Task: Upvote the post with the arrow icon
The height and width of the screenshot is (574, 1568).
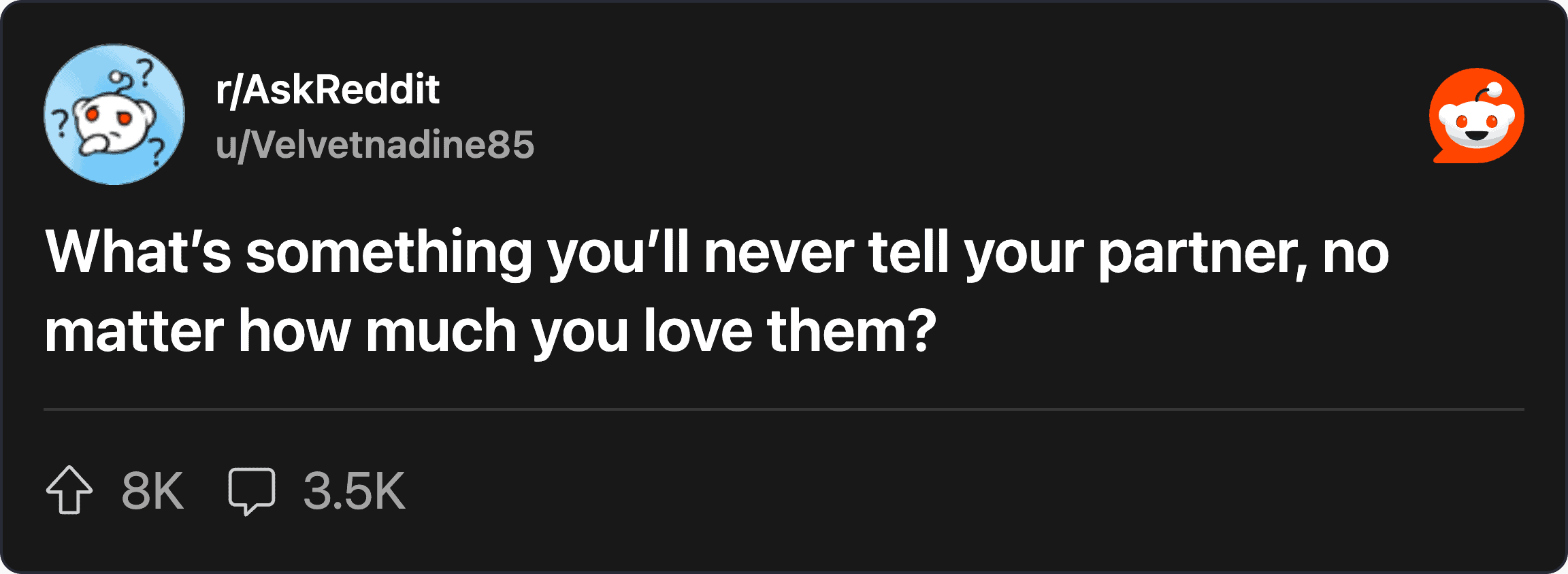Action: (x=69, y=490)
